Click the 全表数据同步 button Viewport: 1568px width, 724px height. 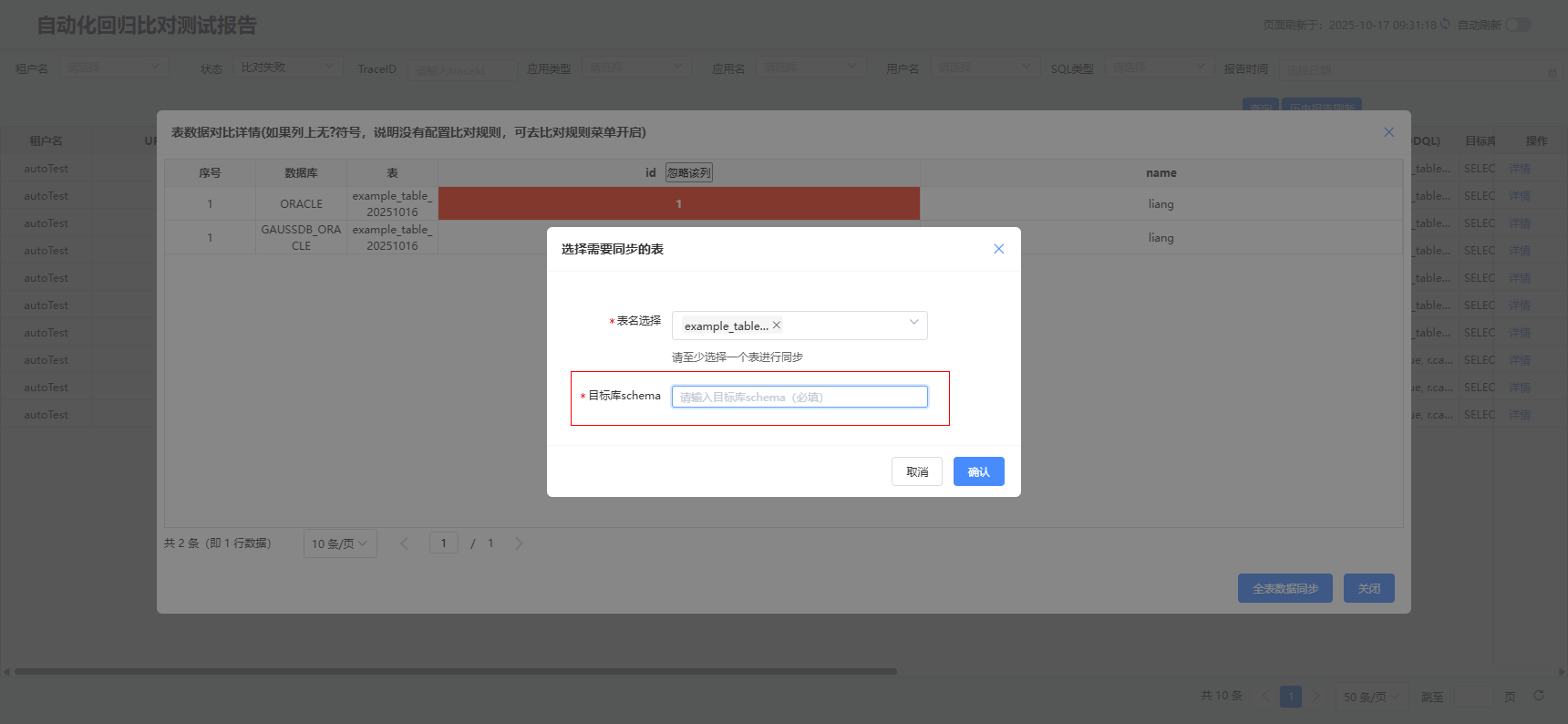1284,588
